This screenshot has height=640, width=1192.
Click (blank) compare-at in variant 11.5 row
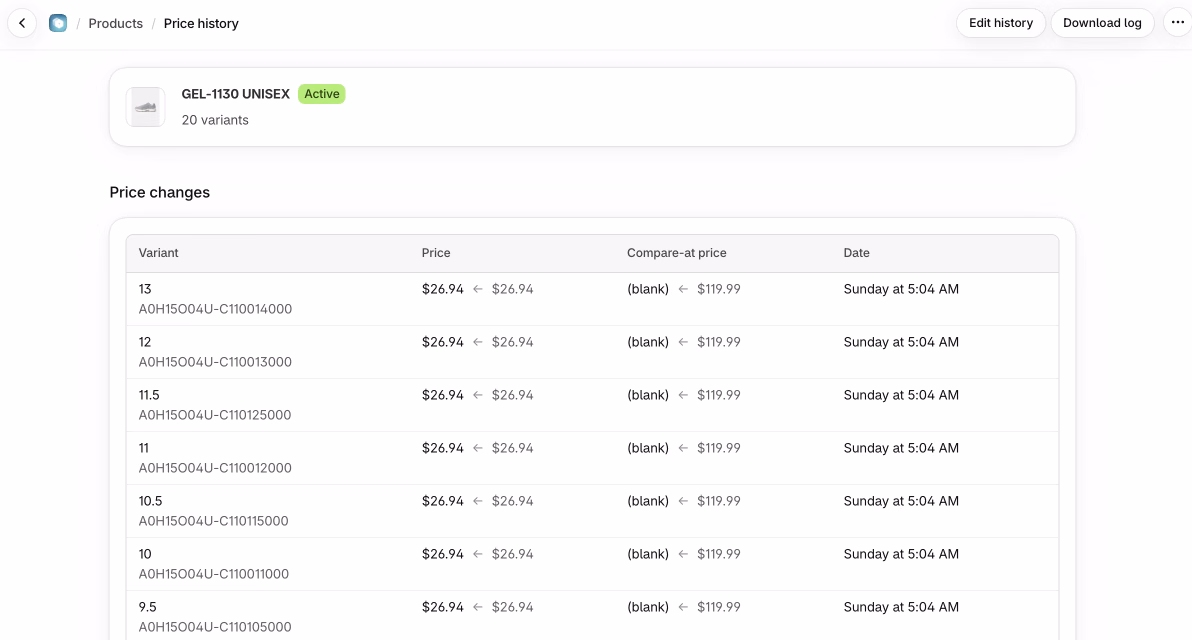pos(648,395)
